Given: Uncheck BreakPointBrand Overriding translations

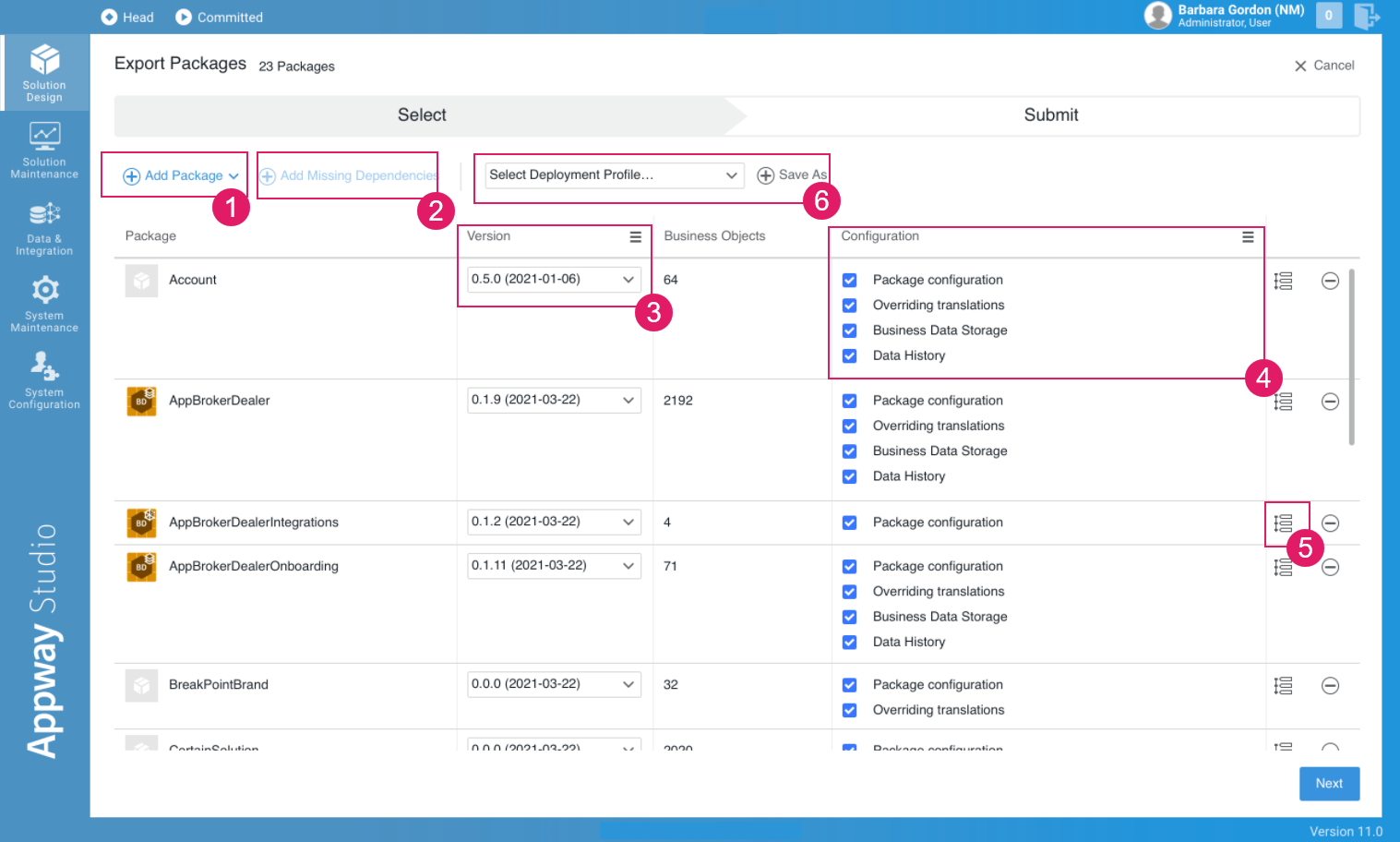Looking at the screenshot, I should point(849,711).
